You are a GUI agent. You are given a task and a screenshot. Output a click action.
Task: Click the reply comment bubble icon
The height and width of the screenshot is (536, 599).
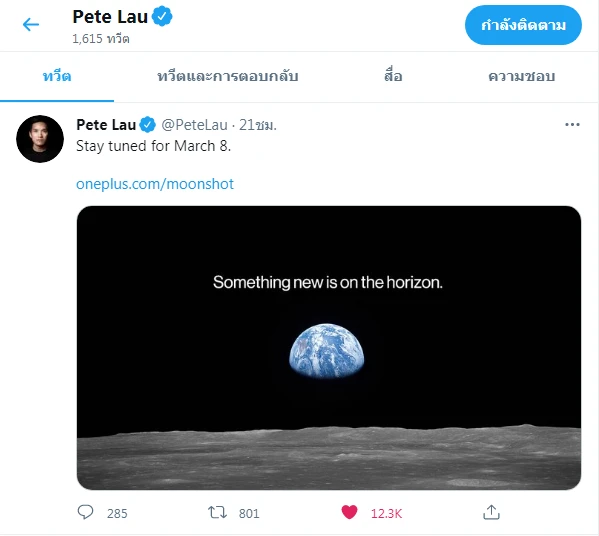point(85,512)
